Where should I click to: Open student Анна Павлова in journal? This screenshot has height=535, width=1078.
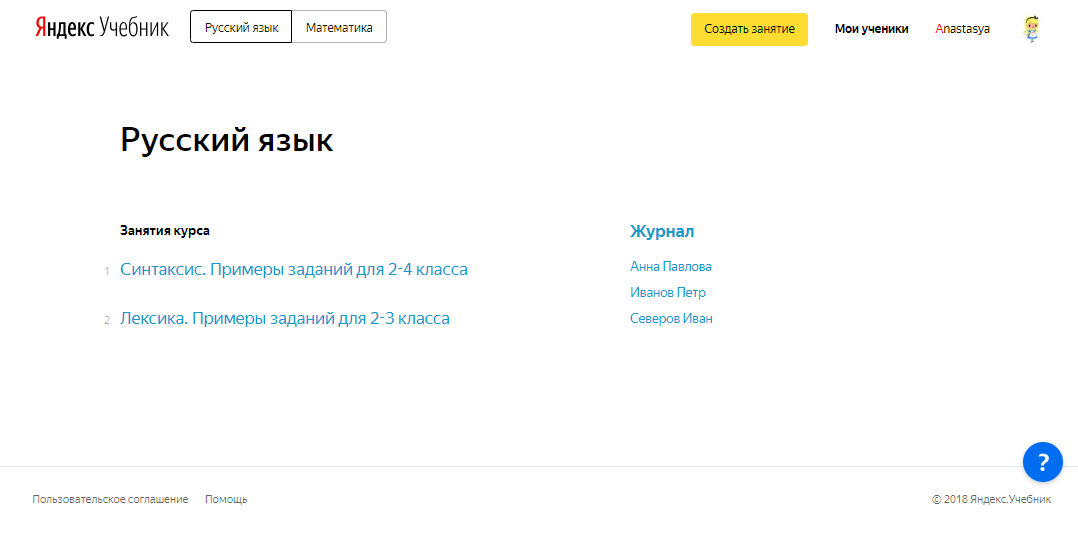tap(670, 266)
